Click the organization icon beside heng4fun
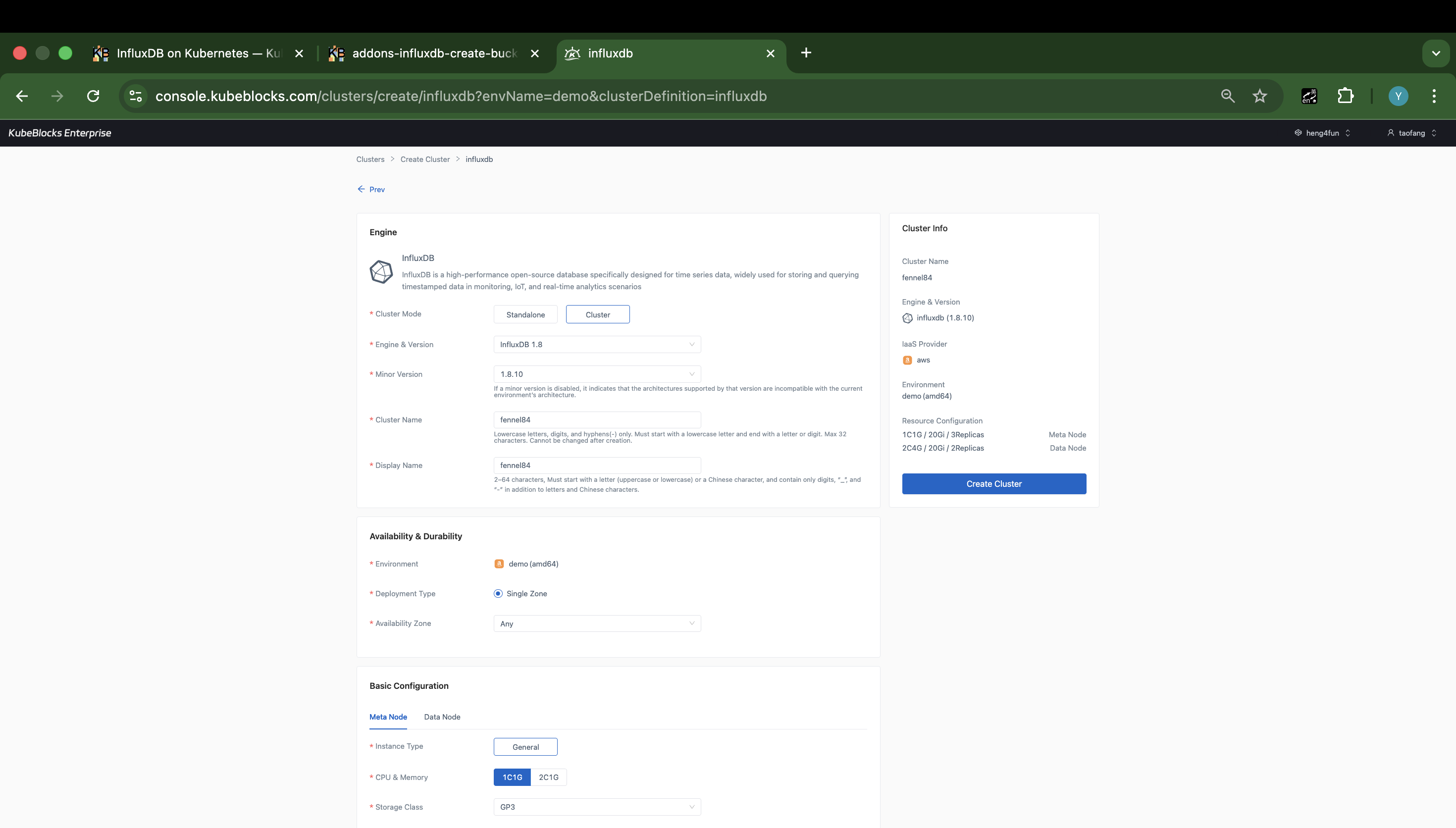This screenshot has width=1456, height=828. tap(1298, 133)
